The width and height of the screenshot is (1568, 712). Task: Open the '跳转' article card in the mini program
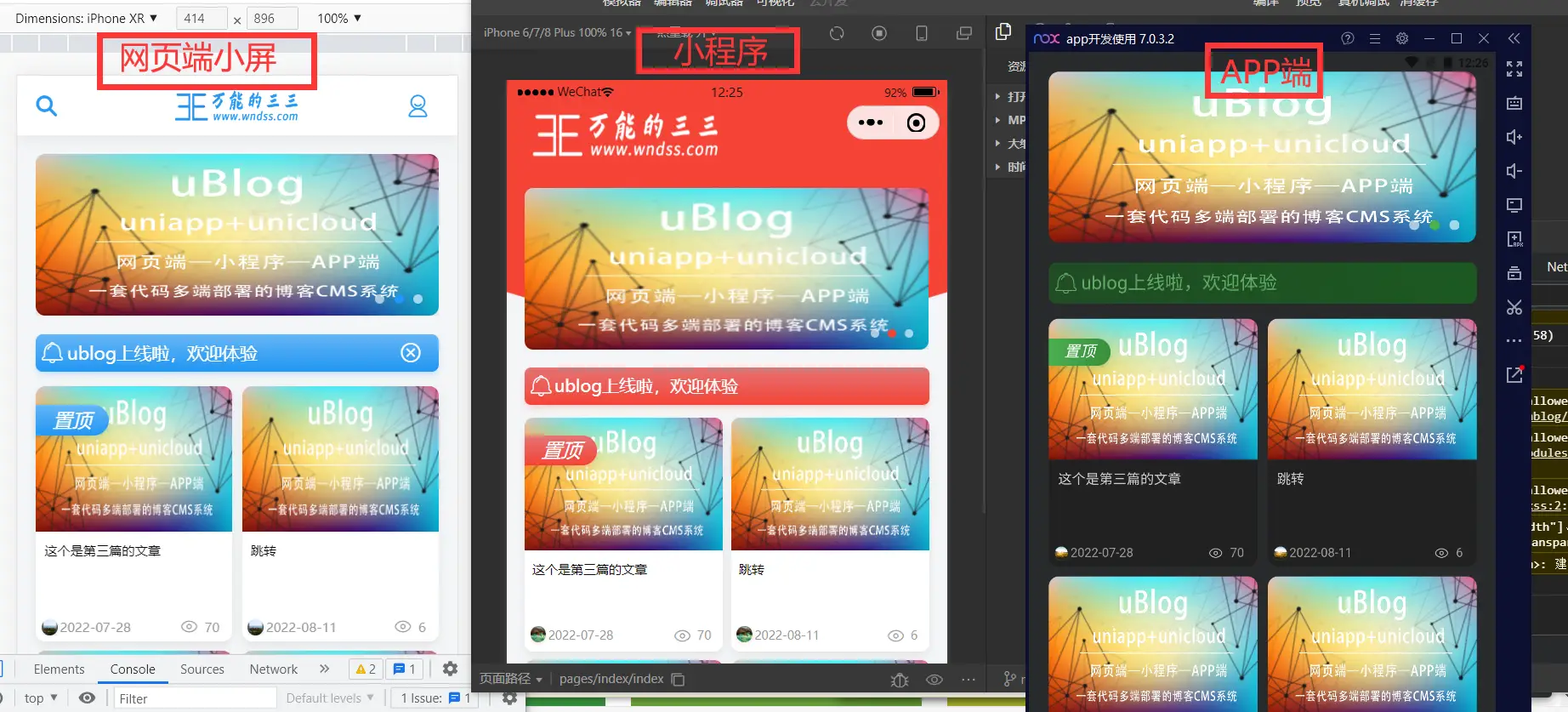[x=830, y=534]
